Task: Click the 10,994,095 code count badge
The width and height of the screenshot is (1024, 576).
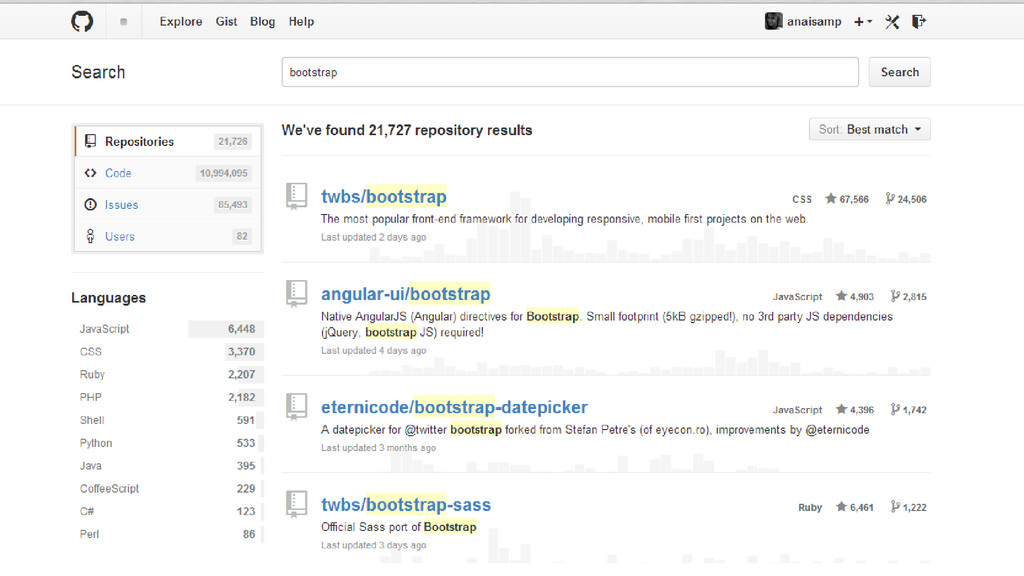Action: 223,173
